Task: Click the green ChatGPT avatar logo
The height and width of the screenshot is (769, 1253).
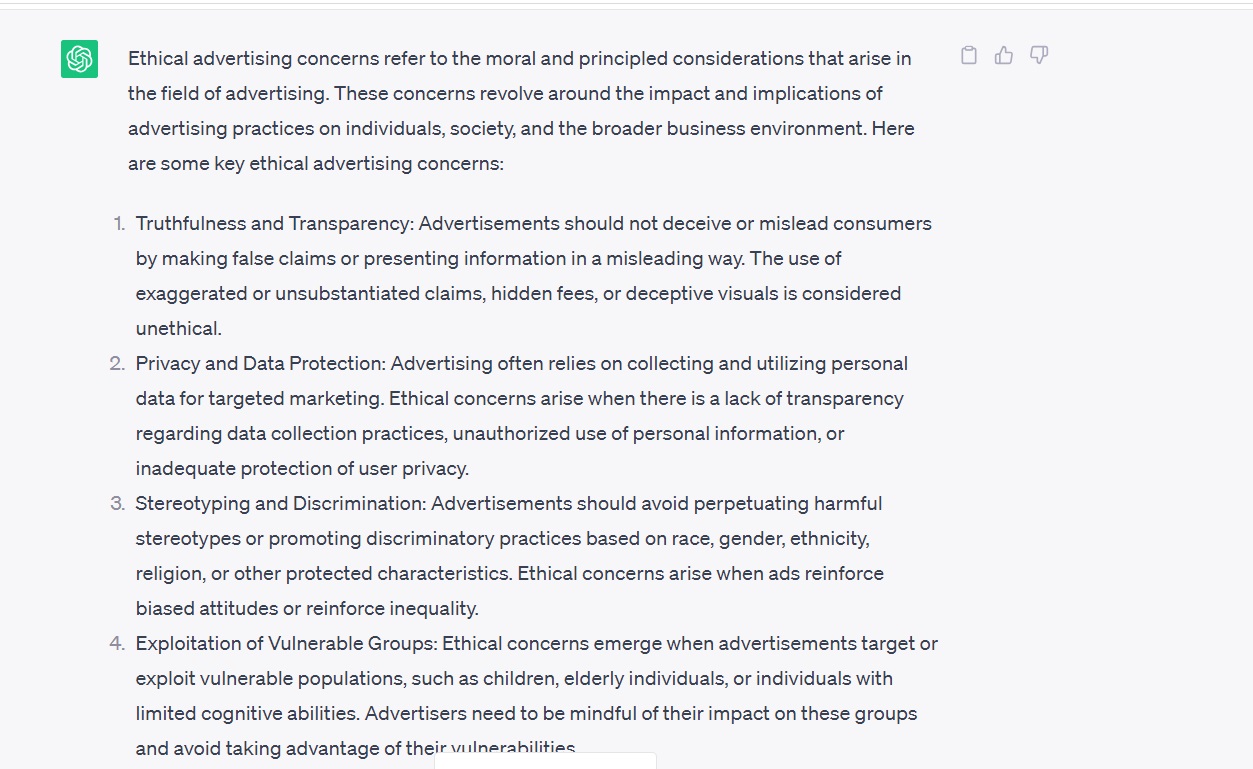Action: tap(79, 59)
